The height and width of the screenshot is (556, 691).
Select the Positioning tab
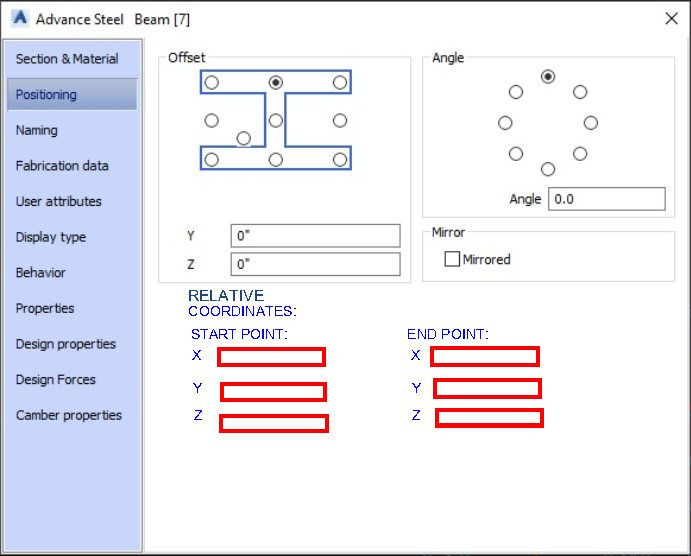click(72, 94)
